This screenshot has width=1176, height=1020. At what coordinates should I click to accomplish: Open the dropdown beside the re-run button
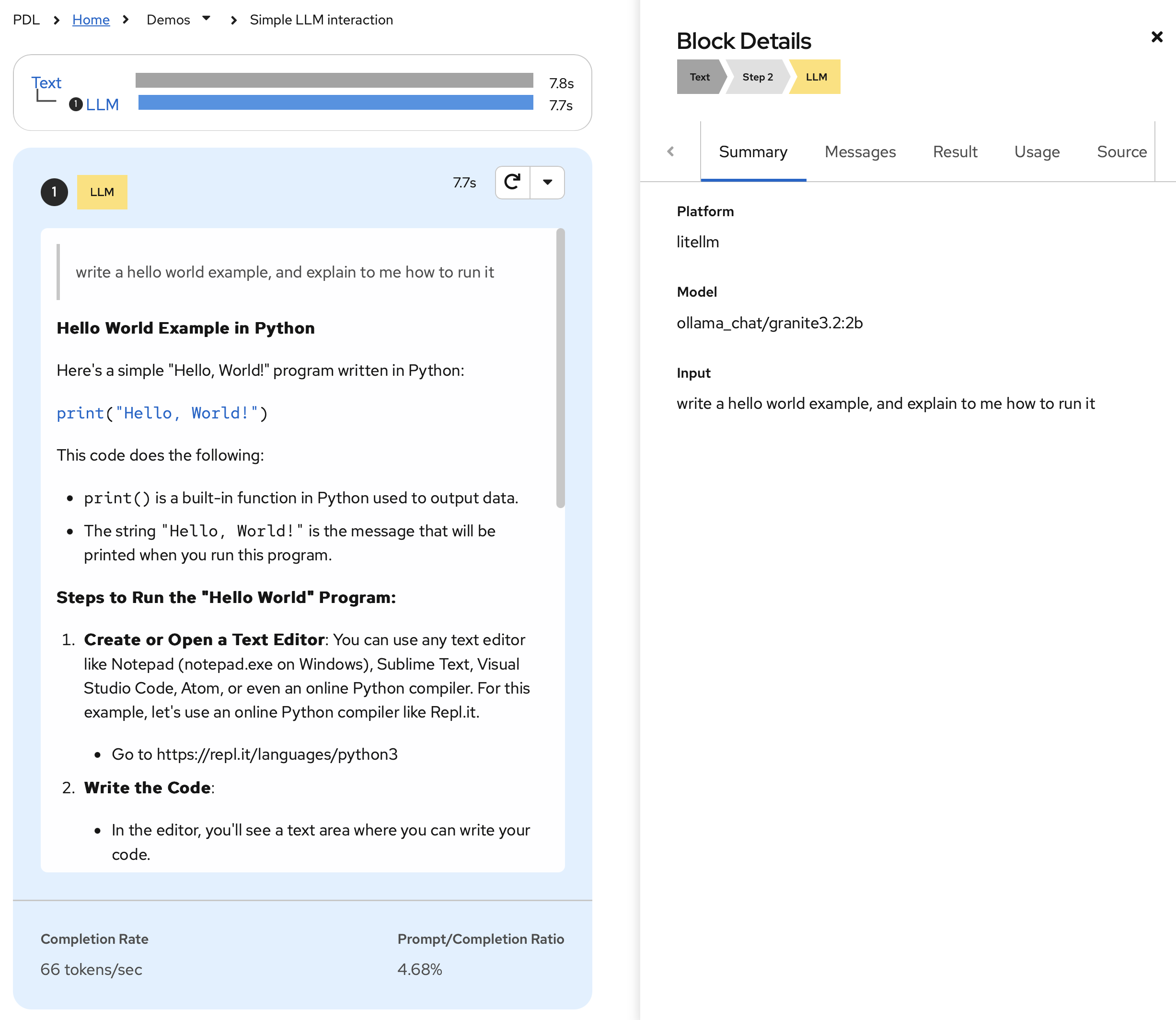tap(547, 182)
